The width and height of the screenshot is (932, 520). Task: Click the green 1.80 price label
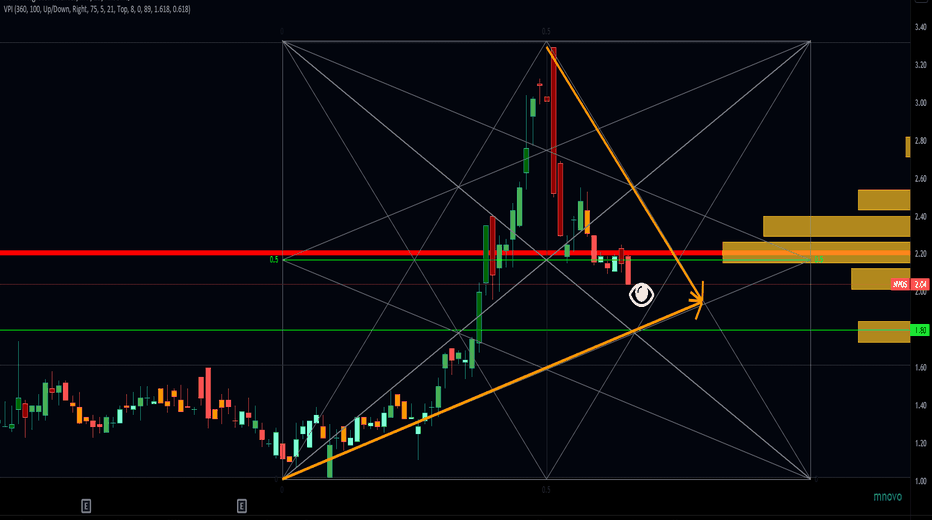(919, 330)
